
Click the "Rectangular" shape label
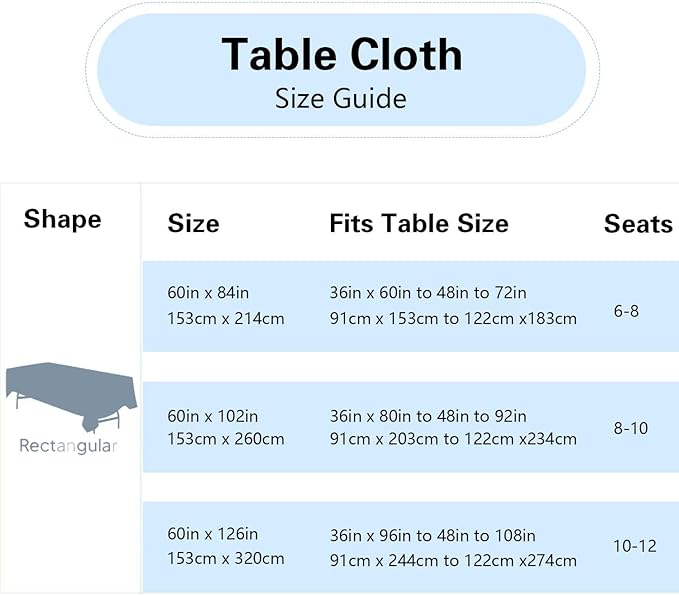(68, 446)
